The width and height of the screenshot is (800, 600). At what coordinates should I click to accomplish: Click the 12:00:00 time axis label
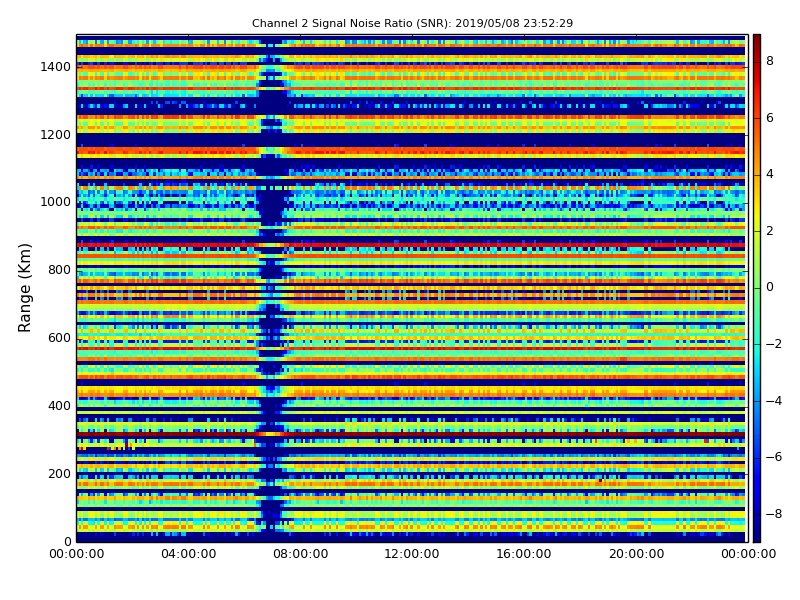pos(412,554)
